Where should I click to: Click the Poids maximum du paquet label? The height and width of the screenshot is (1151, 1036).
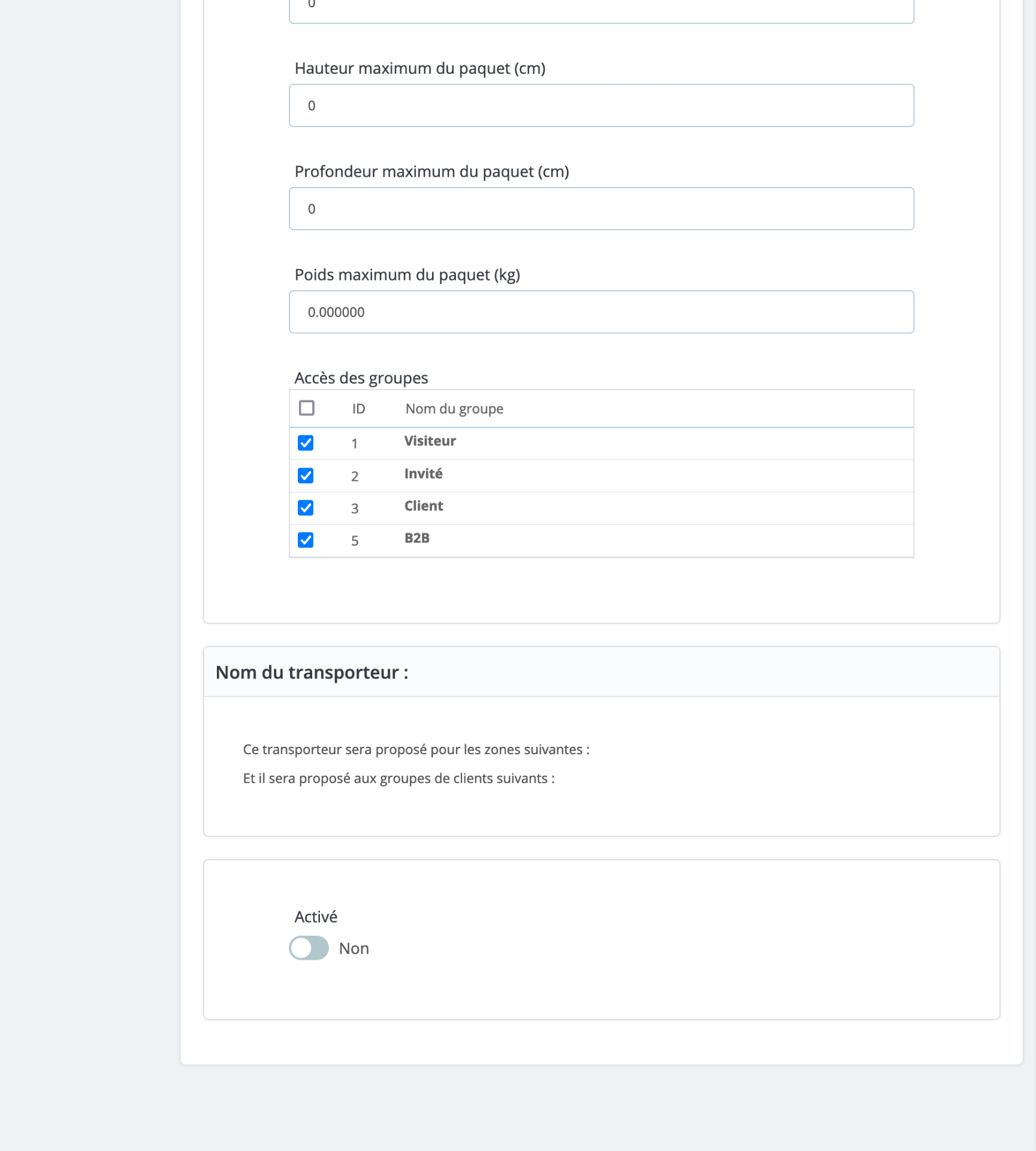(x=407, y=275)
